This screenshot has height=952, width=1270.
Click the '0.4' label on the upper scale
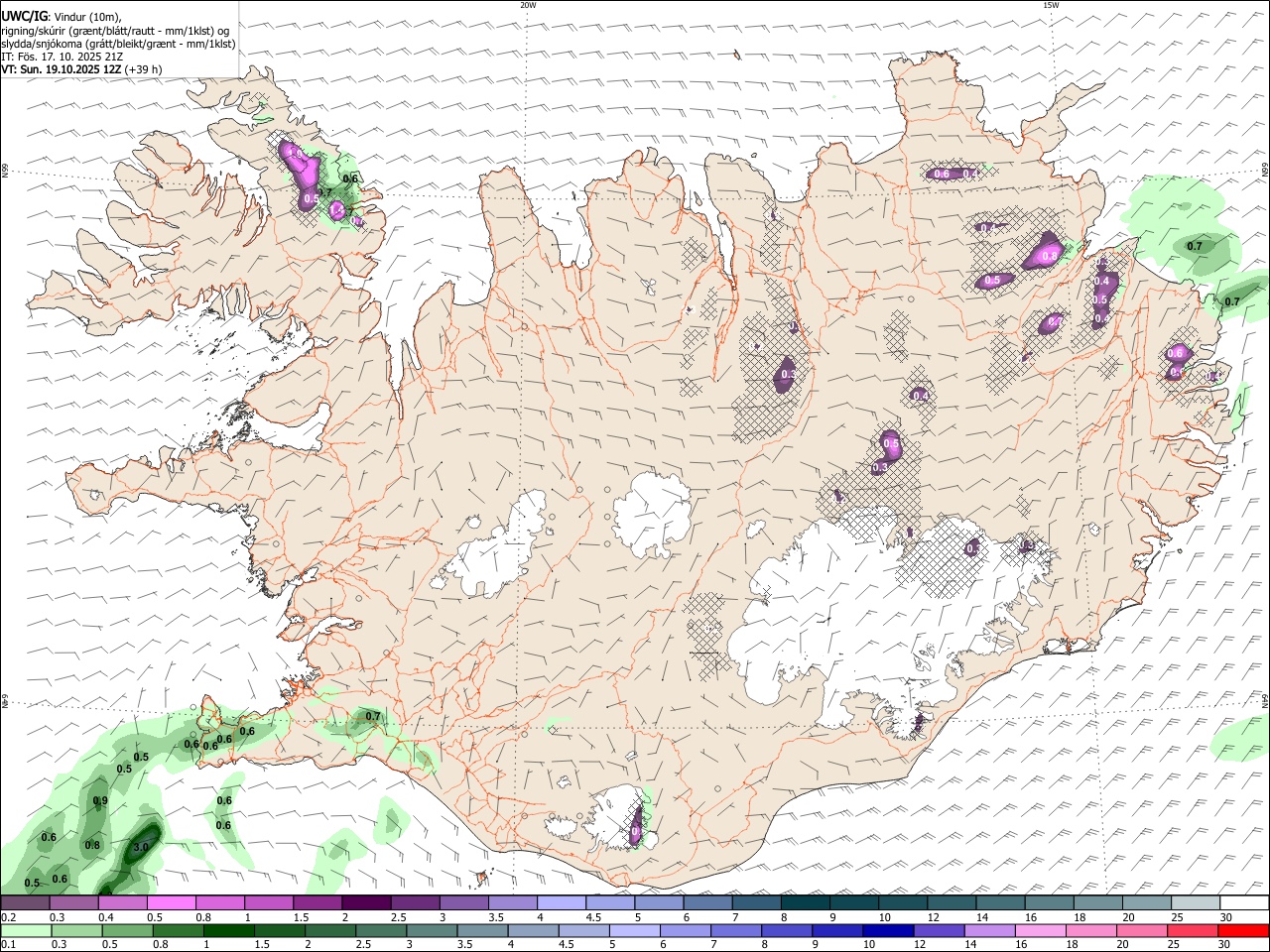[105, 917]
